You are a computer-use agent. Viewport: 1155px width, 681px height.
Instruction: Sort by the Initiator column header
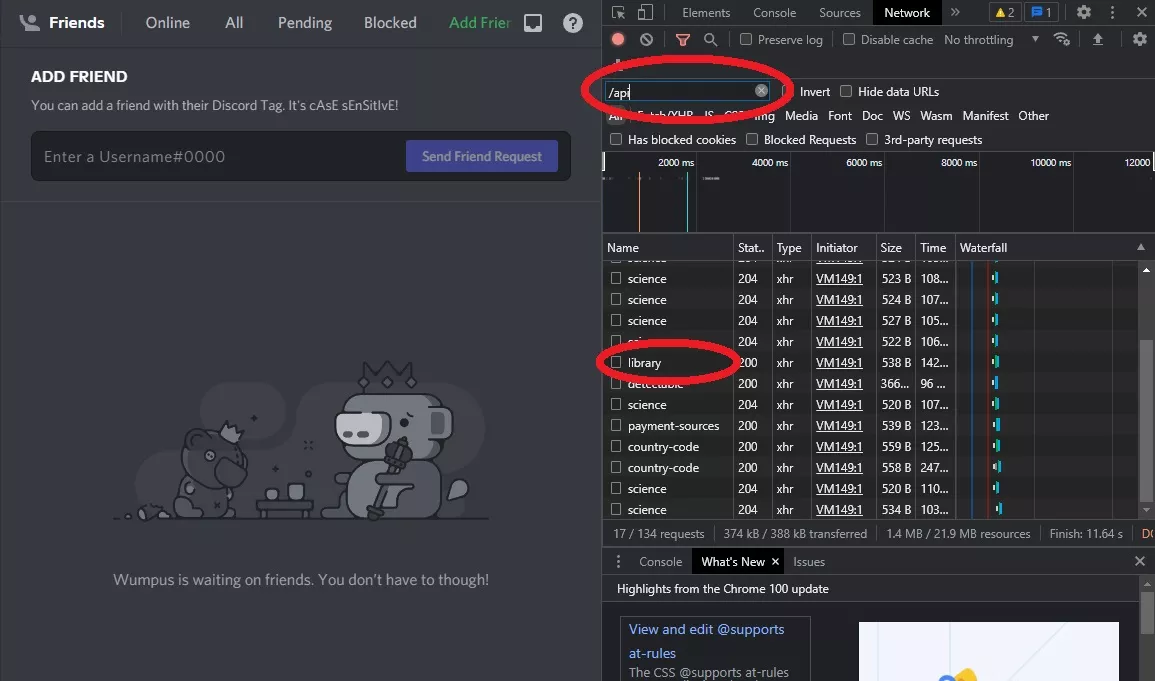pyautogui.click(x=843, y=248)
